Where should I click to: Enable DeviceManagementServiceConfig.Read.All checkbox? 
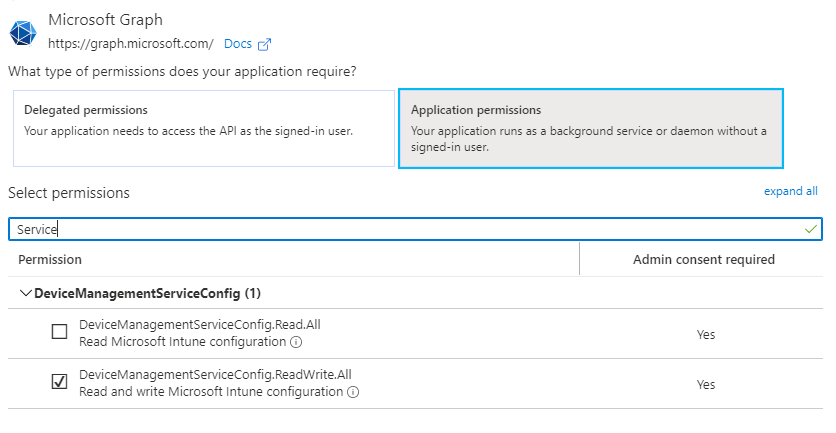pyautogui.click(x=59, y=332)
